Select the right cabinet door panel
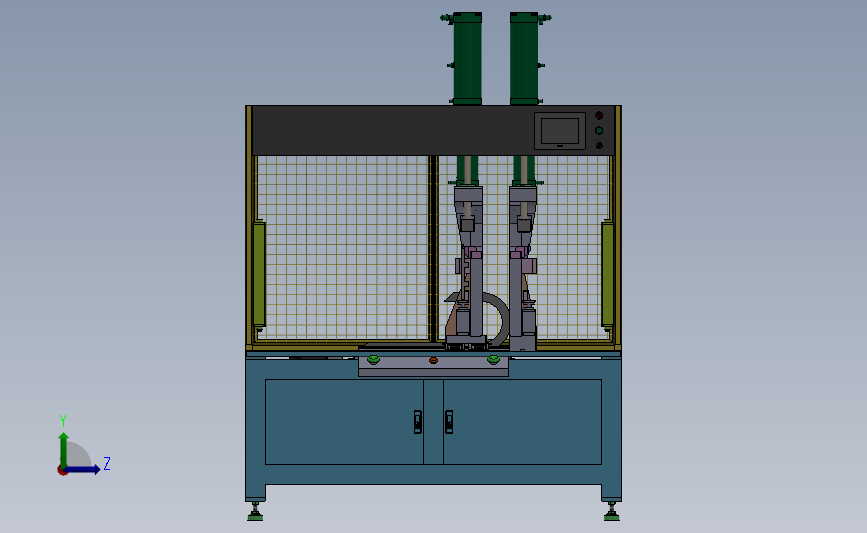Image resolution: width=867 pixels, height=533 pixels. [x=523, y=422]
